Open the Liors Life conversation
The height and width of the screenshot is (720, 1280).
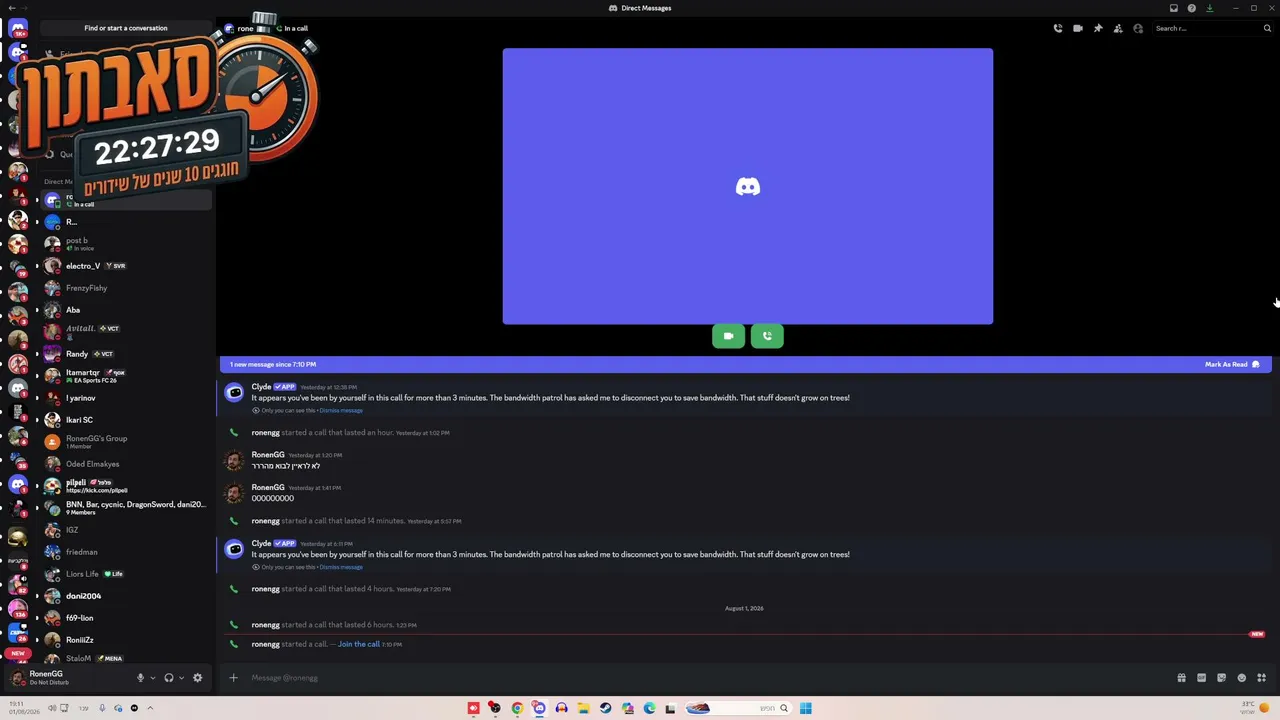pos(125,574)
